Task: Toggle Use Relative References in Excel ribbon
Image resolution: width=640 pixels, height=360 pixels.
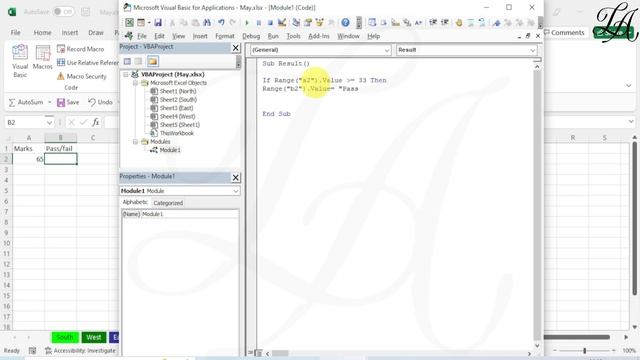Action: pyautogui.click(x=87, y=62)
